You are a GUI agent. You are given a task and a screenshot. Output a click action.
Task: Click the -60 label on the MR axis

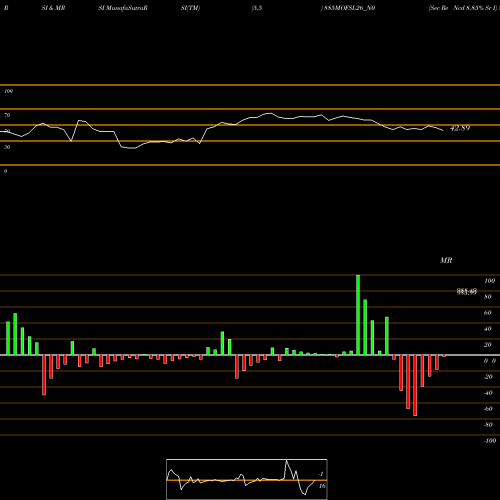[x=488, y=409]
